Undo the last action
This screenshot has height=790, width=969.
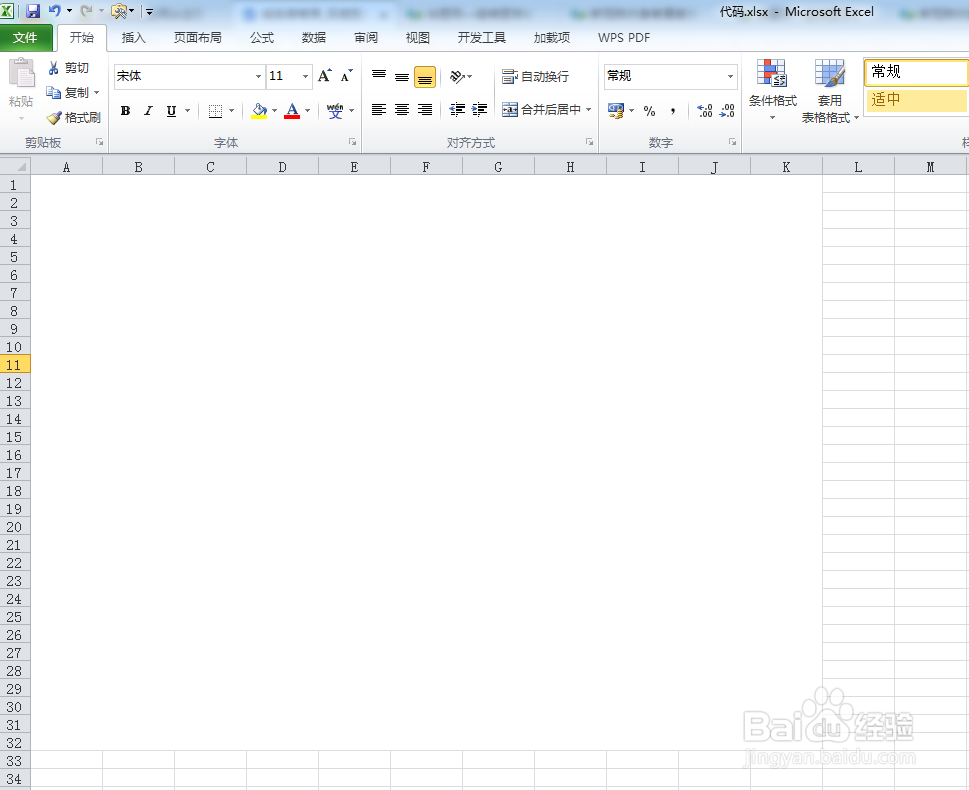[x=54, y=11]
